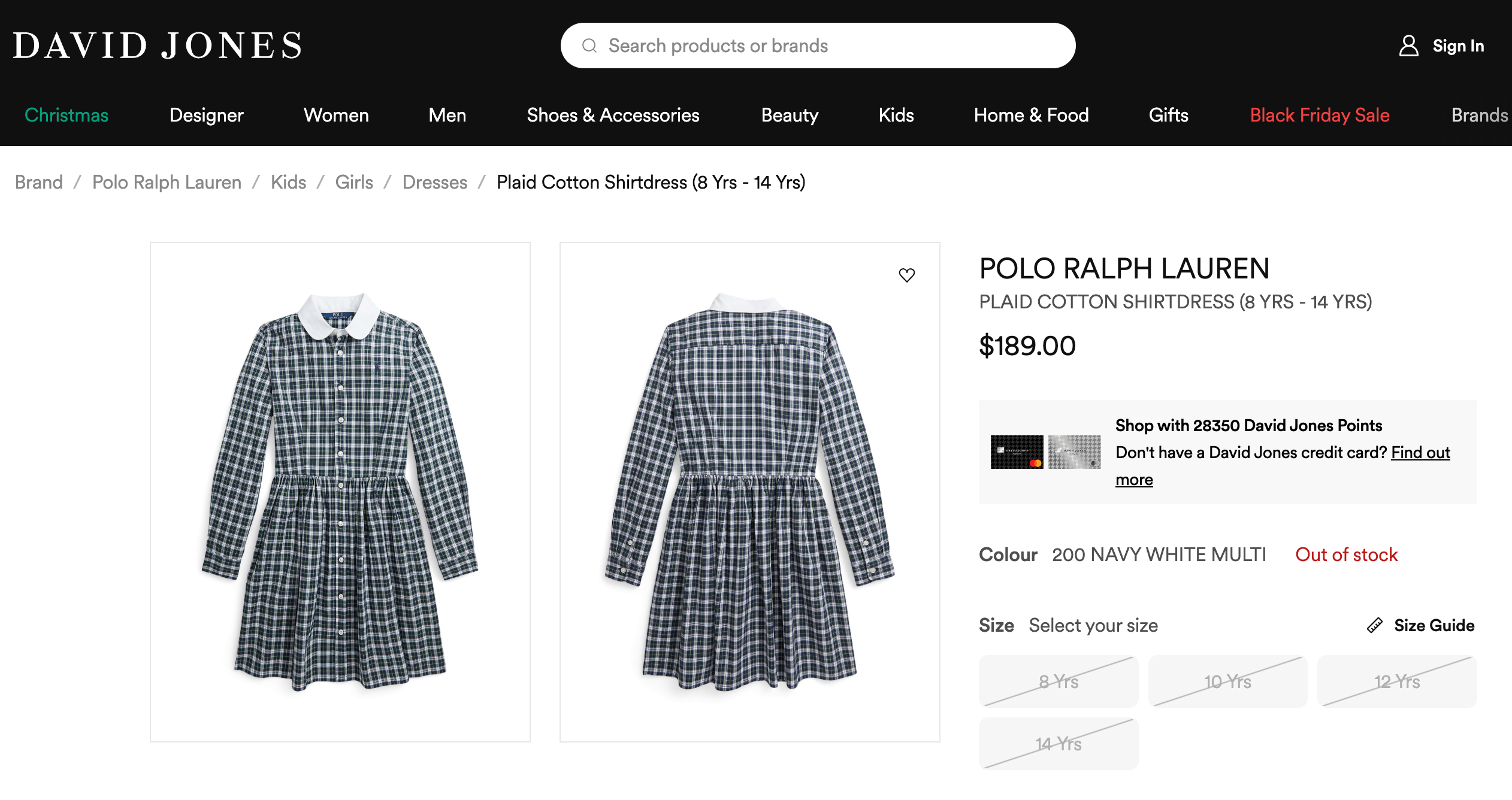Open the Women navigation menu
The width and height of the screenshot is (1512, 800).
point(336,115)
